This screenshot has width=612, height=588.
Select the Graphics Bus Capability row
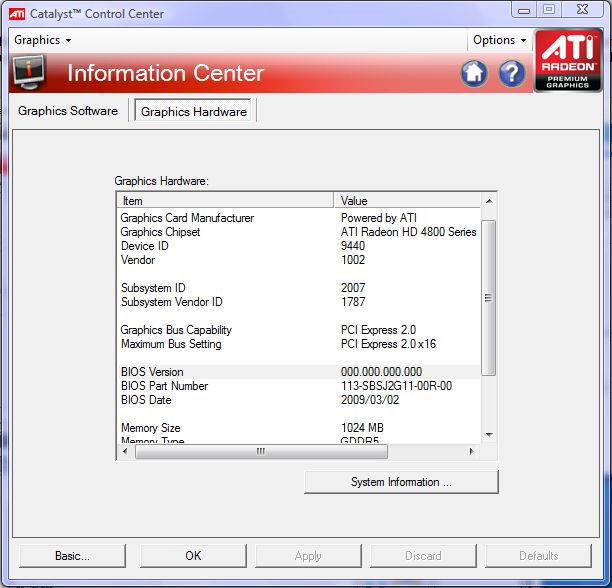299,330
